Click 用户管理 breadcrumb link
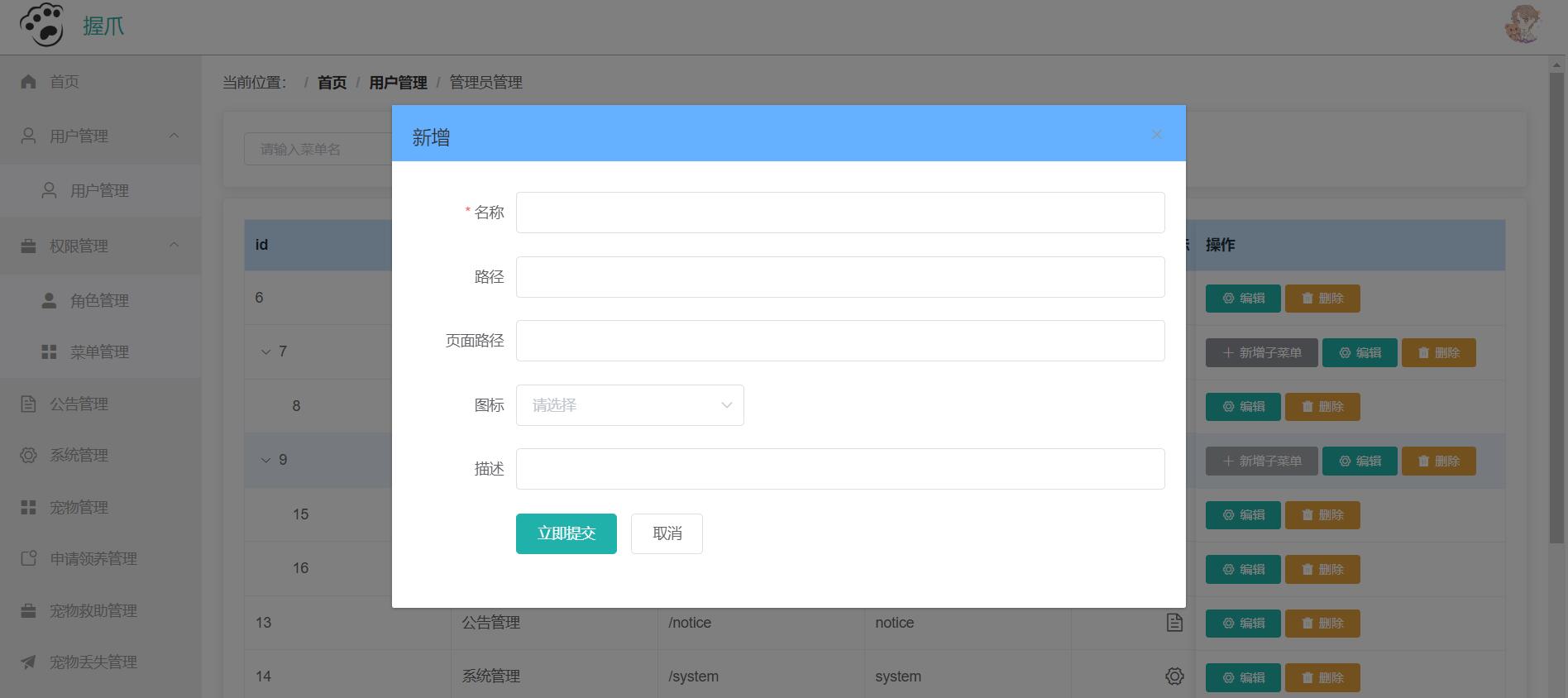Screen dimensions: 1568x698 click(x=398, y=83)
